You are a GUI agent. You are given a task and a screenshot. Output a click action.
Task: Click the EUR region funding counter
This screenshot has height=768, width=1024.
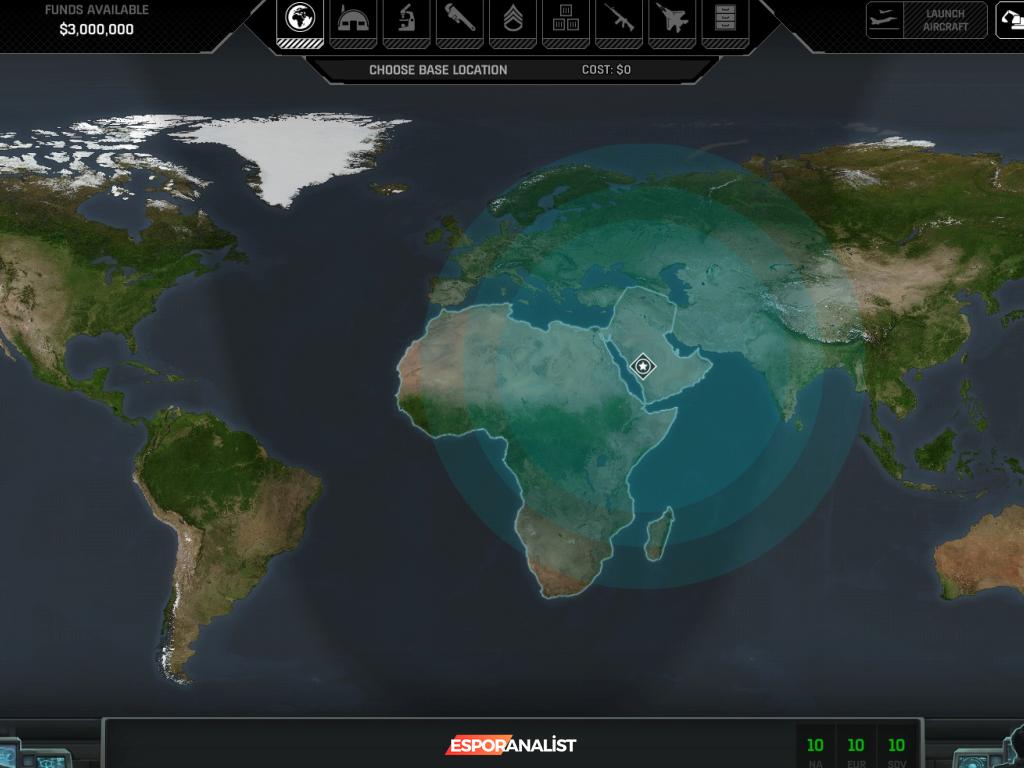(856, 746)
